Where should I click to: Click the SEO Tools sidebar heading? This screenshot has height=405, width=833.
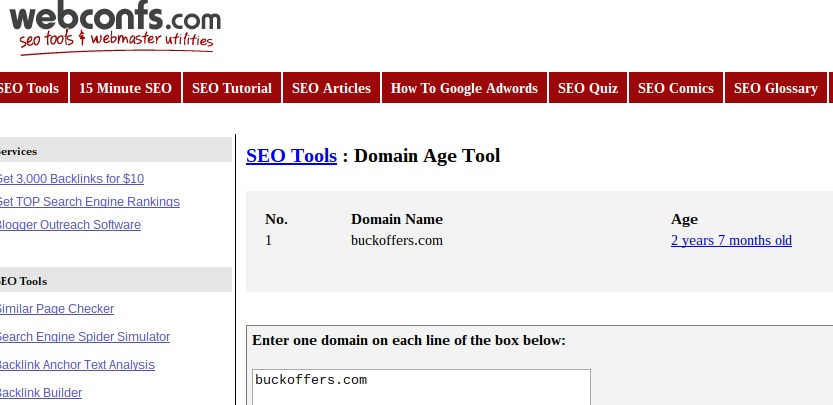tap(115, 281)
